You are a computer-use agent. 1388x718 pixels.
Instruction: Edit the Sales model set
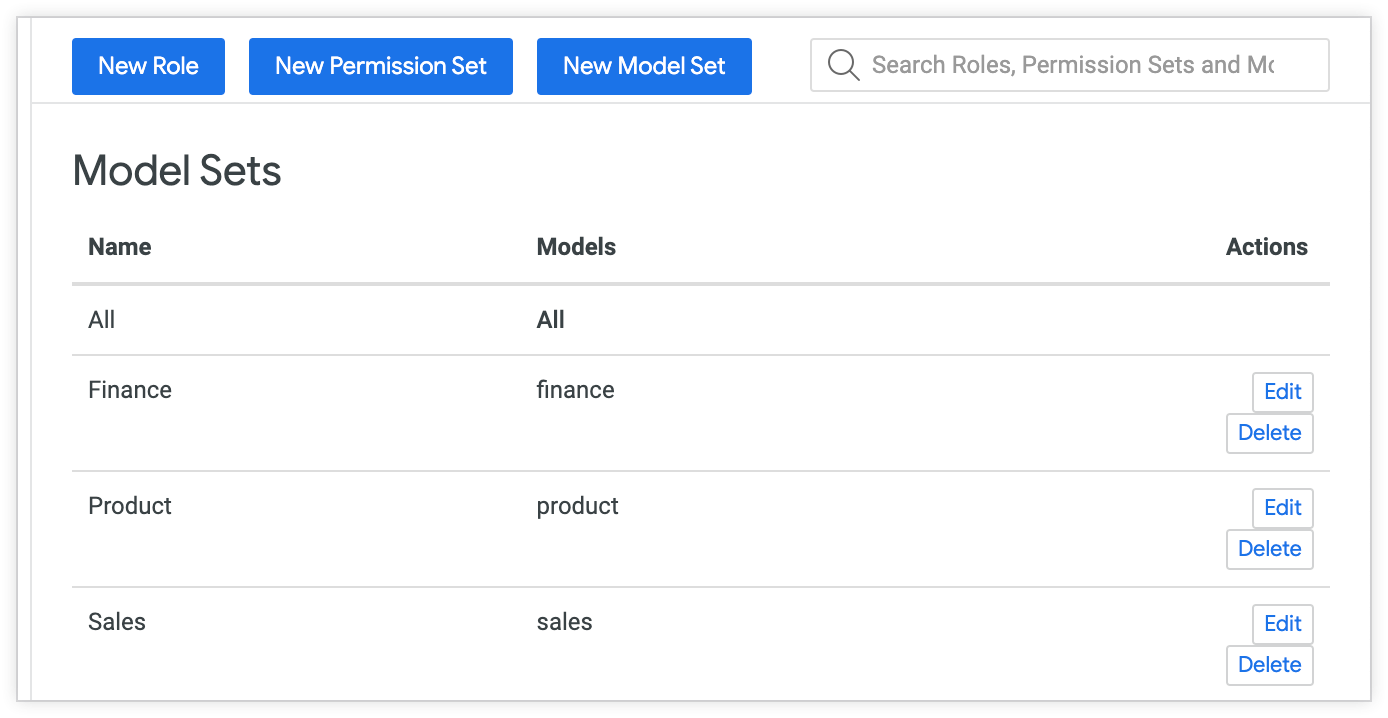pos(1282,624)
